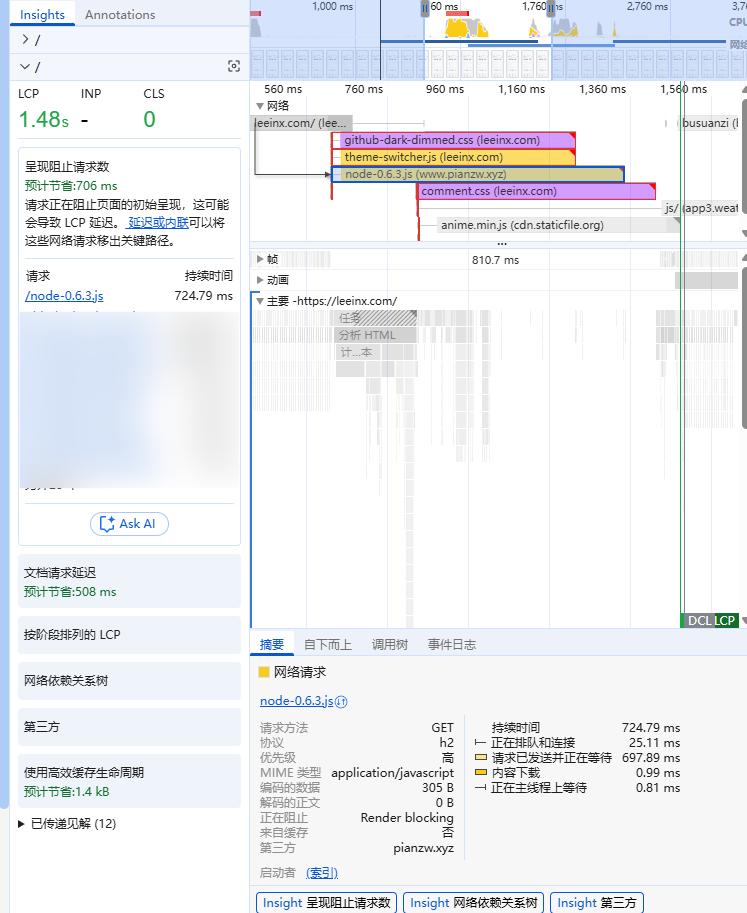Viewport: 747px width, 913px height.
Task: Expand the 帧 frames track
Action: [261, 260]
